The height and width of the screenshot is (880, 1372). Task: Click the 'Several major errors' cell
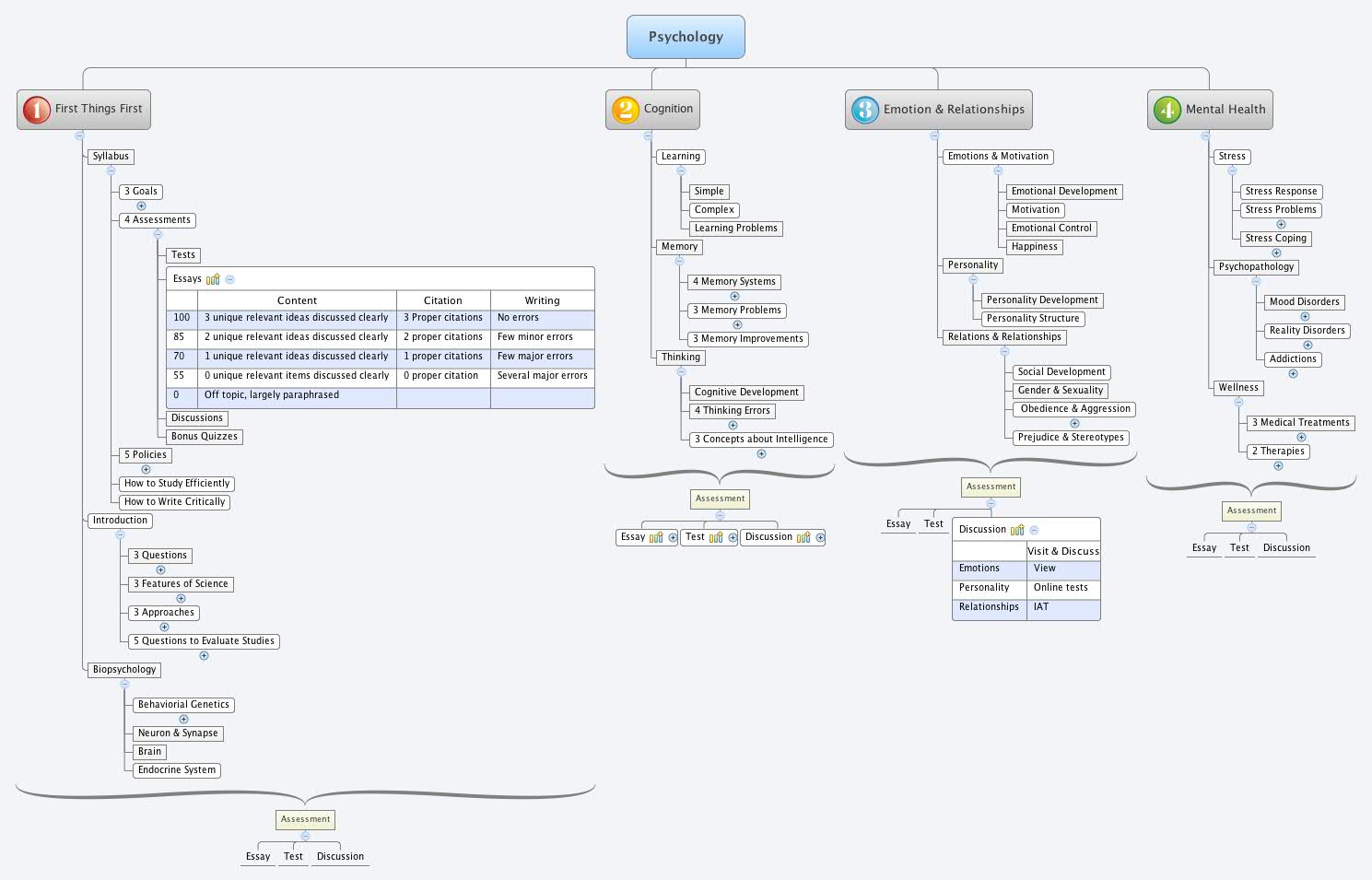click(542, 376)
